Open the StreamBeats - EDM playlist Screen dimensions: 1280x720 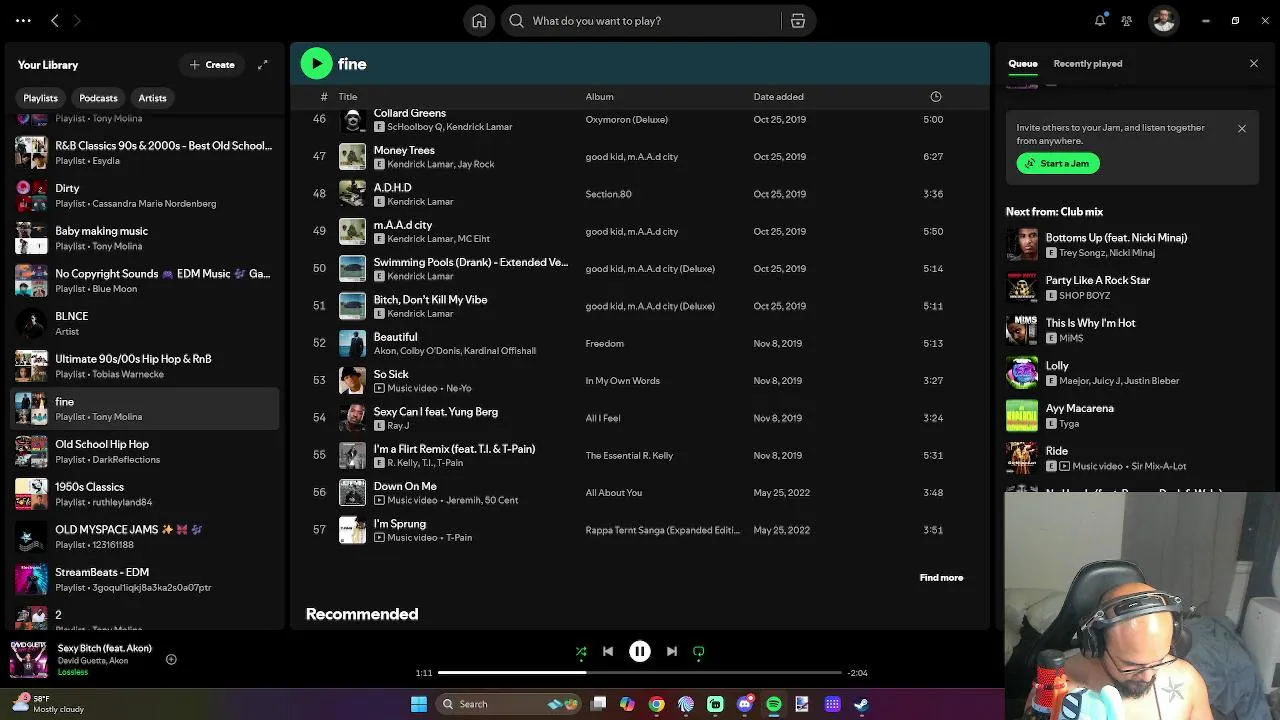145,579
